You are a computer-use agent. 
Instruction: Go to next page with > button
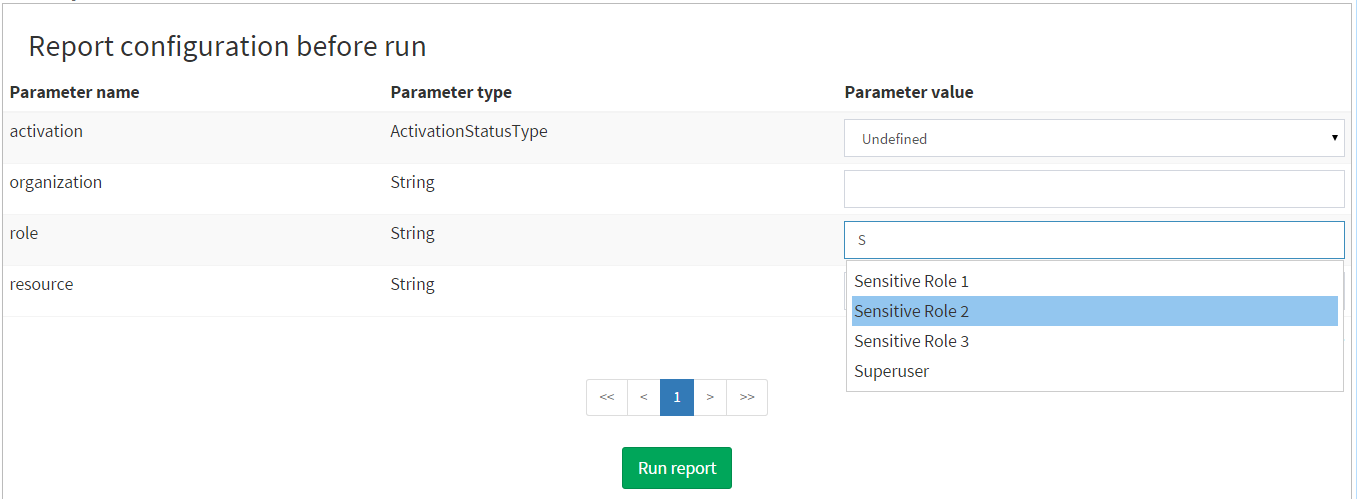tap(710, 397)
